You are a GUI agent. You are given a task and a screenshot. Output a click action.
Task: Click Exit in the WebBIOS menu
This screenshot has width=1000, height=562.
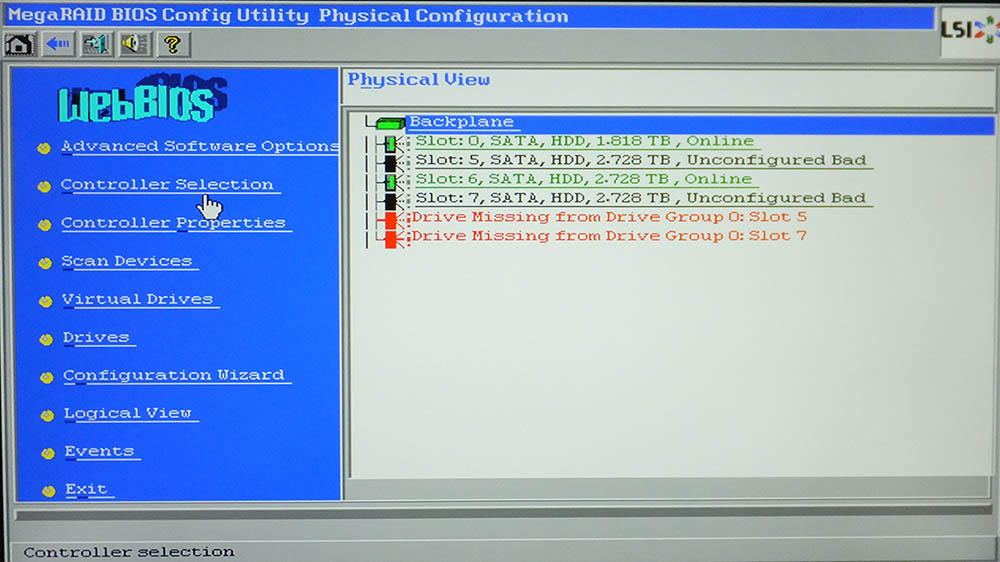coord(85,489)
